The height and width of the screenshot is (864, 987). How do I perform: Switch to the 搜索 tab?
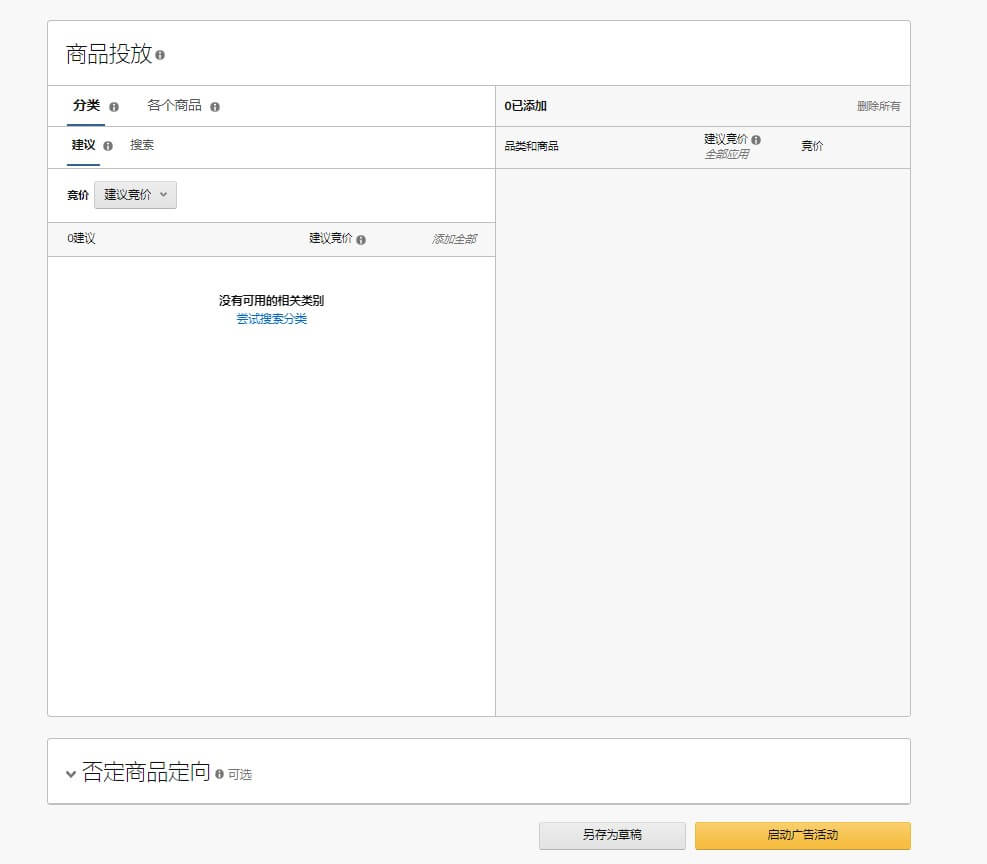[143, 145]
